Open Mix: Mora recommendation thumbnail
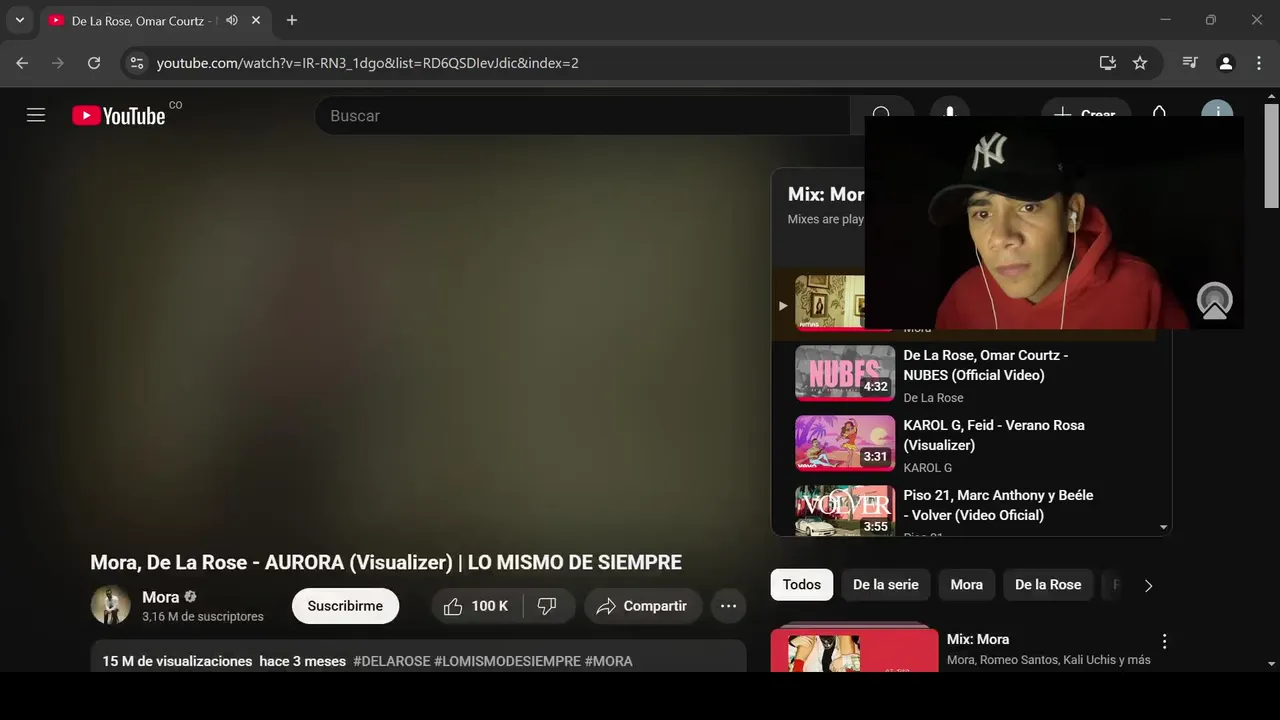1280x720 pixels. tap(855, 650)
